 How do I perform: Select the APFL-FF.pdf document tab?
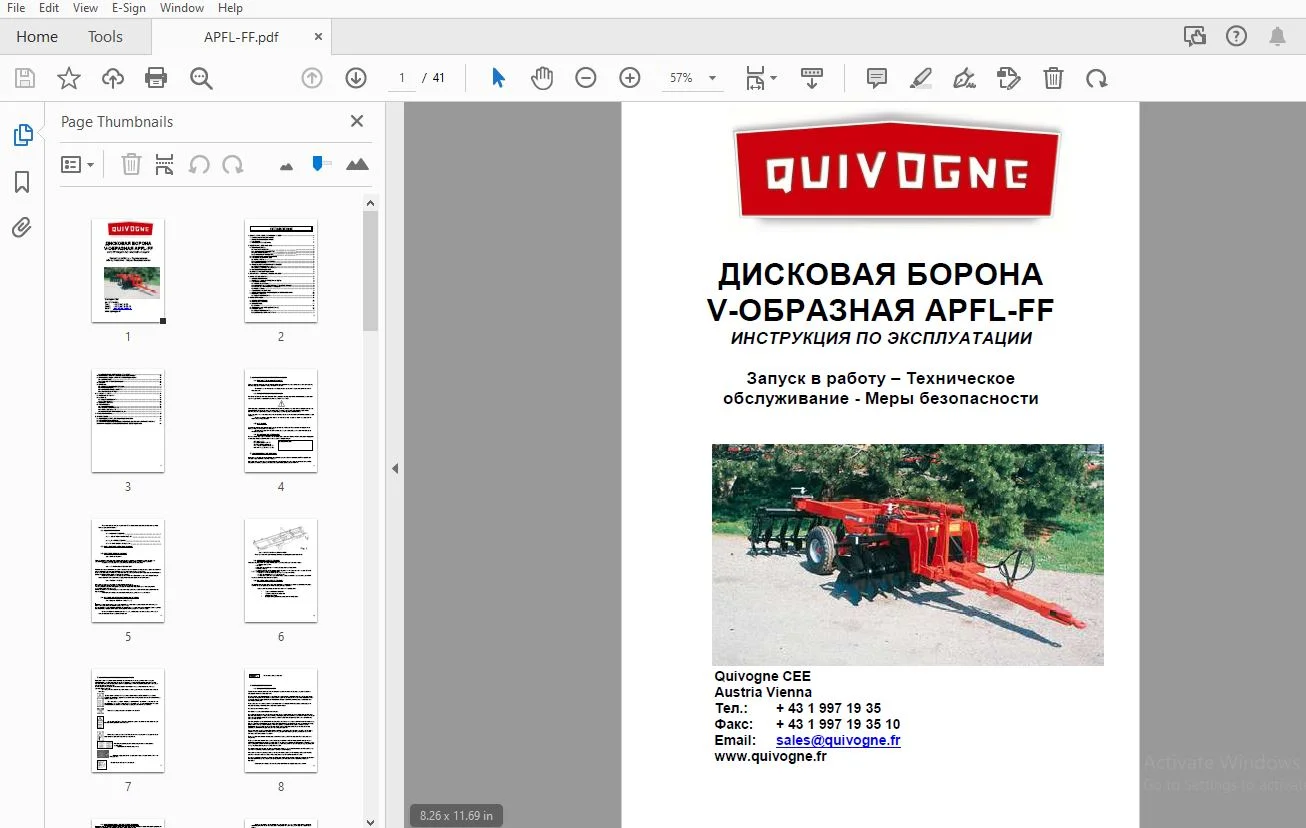(x=241, y=37)
